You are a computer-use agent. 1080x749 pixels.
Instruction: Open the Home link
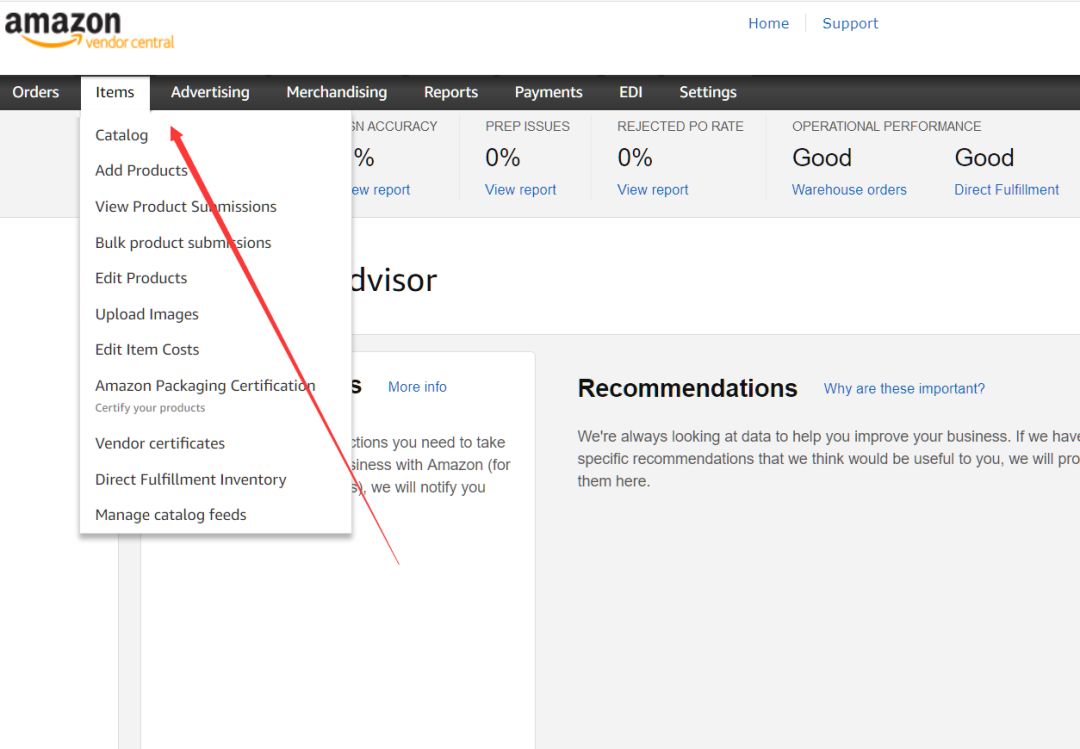click(768, 23)
